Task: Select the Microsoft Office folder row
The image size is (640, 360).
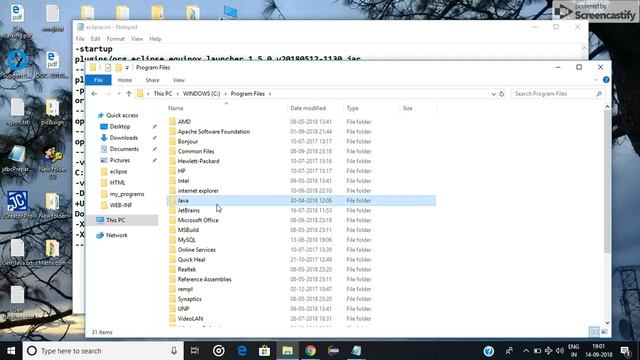Action: [301, 220]
